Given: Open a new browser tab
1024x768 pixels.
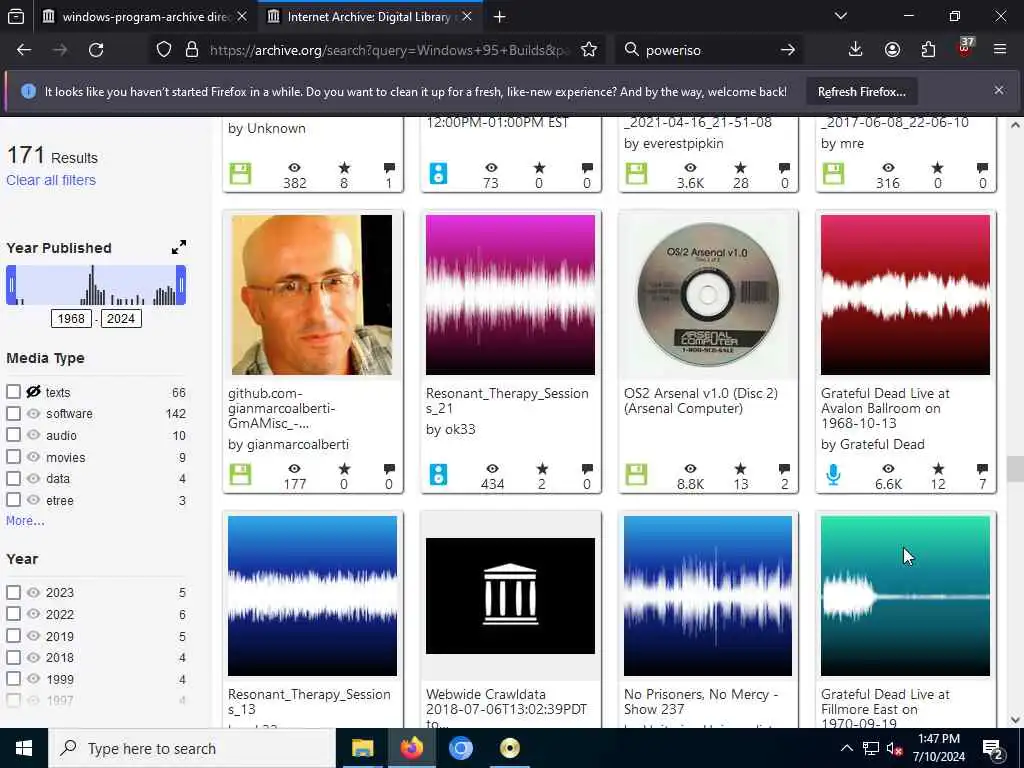Looking at the screenshot, I should point(500,17).
